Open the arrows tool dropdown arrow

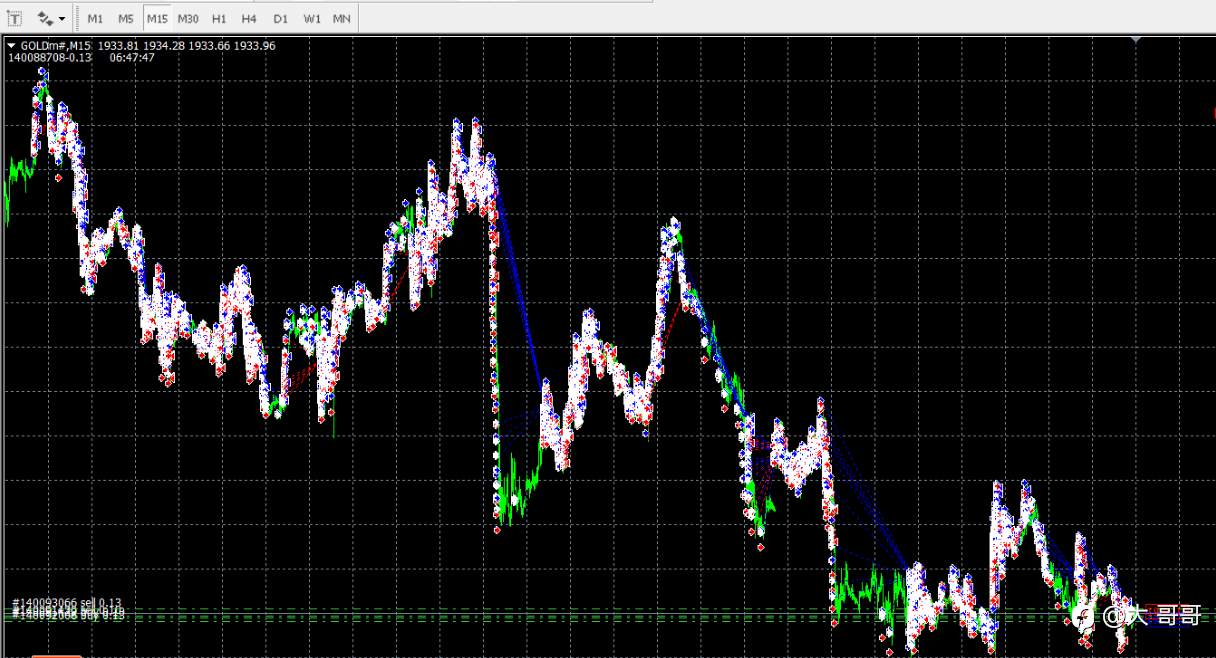[x=62, y=19]
